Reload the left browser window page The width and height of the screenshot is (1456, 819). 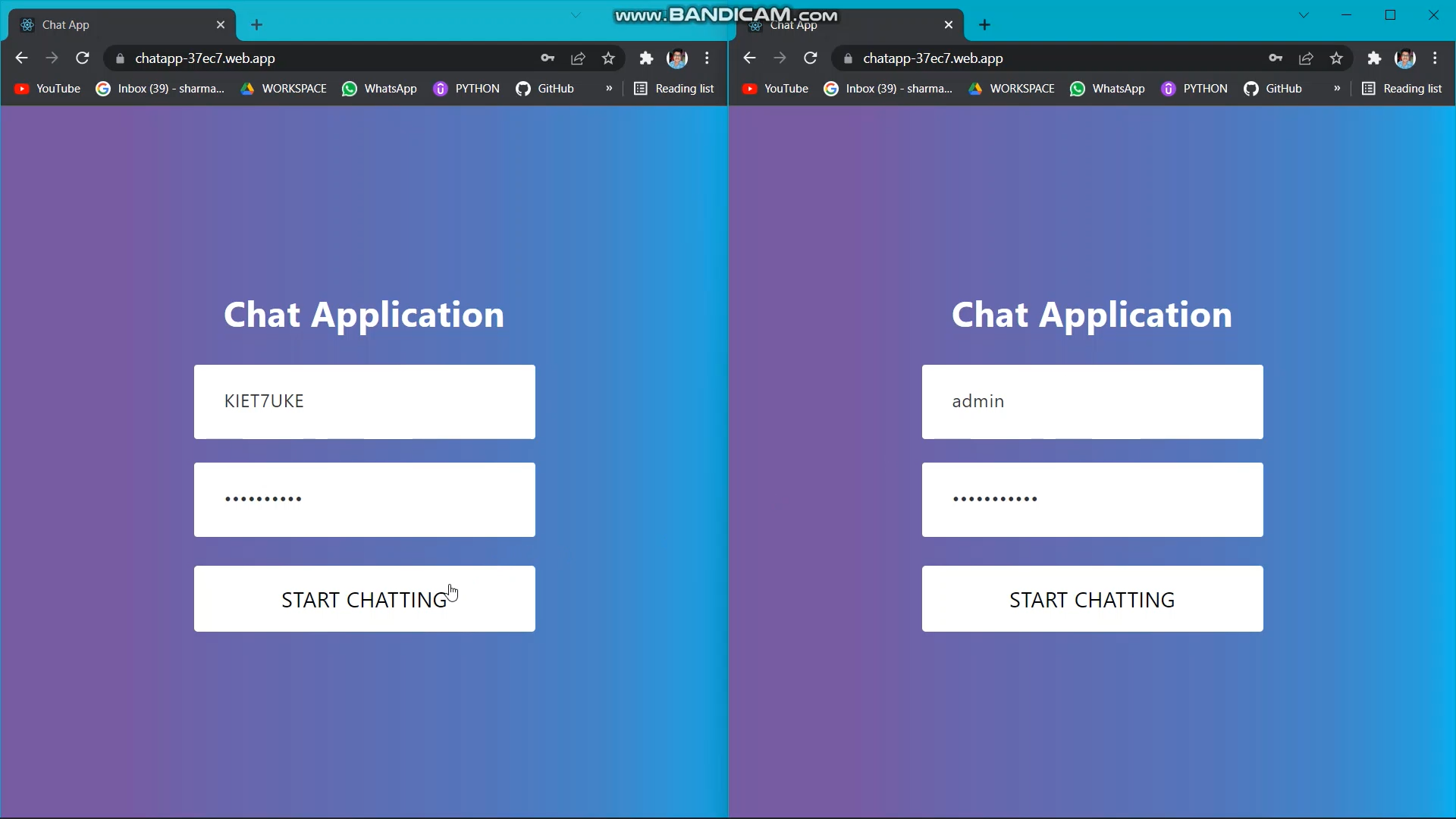tap(83, 58)
